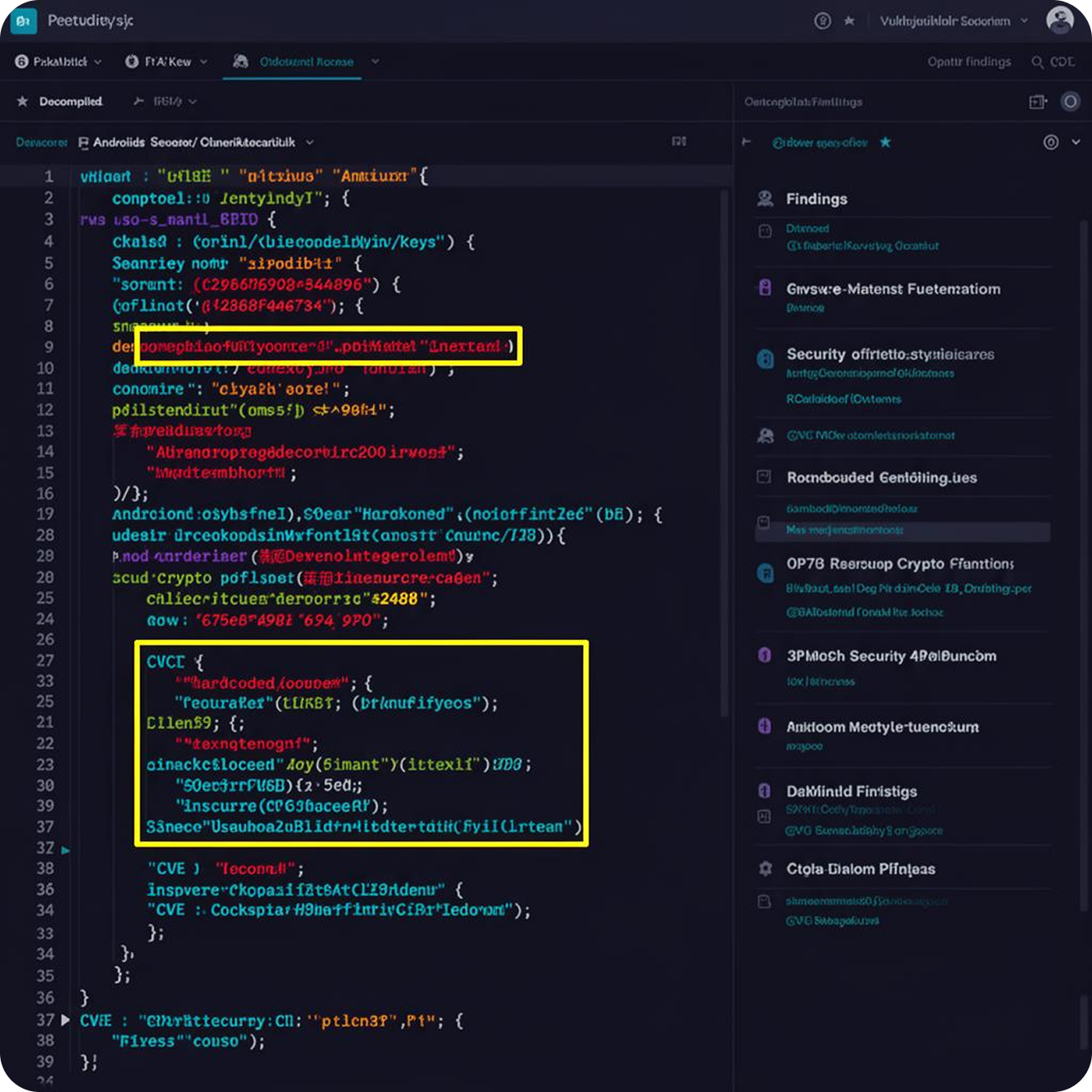Click the note icon under Ctola-Dialom Pfinȷeas
The width and height of the screenshot is (1092, 1092).
[764, 902]
